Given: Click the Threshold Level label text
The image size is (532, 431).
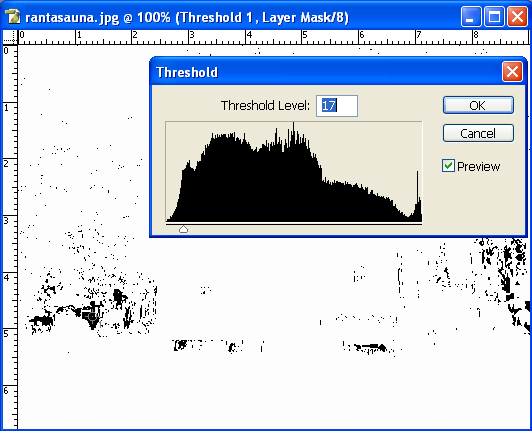Looking at the screenshot, I should pos(265,106).
